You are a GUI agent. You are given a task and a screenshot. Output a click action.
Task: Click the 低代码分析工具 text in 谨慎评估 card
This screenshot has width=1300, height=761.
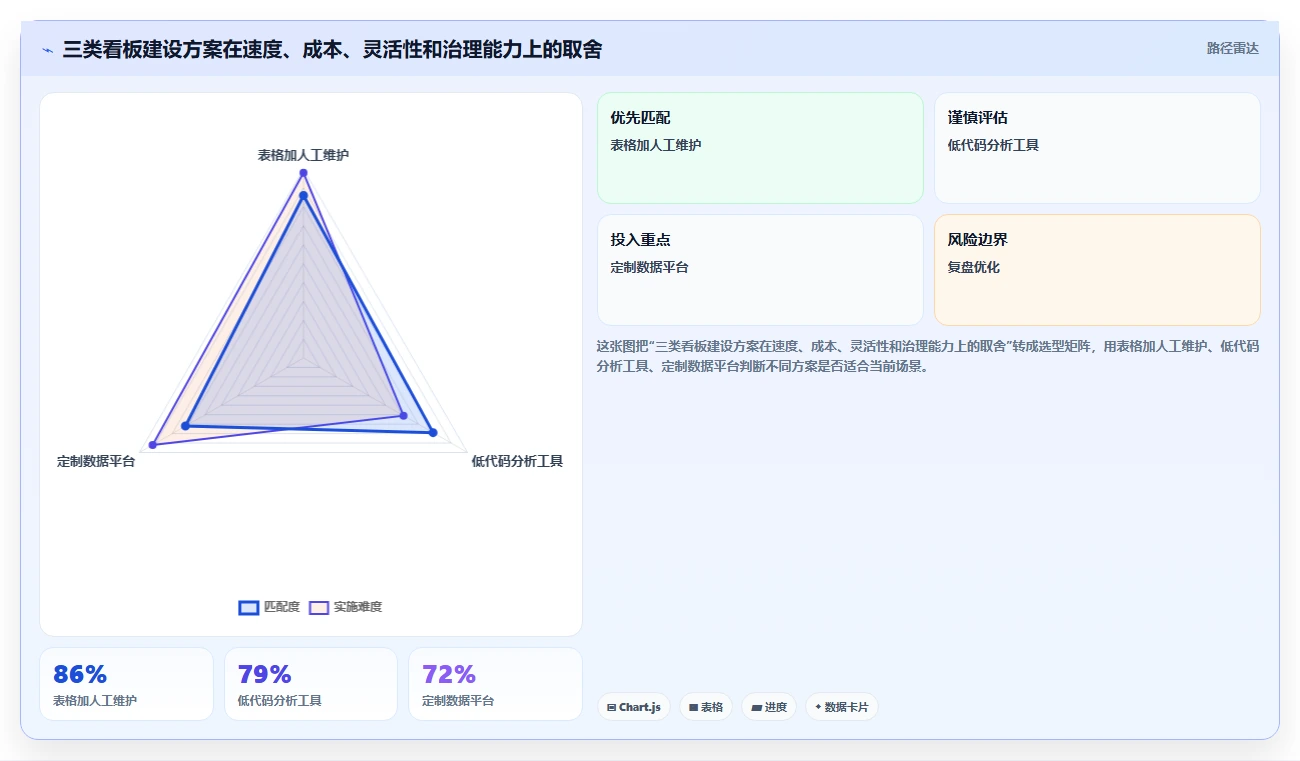point(993,145)
